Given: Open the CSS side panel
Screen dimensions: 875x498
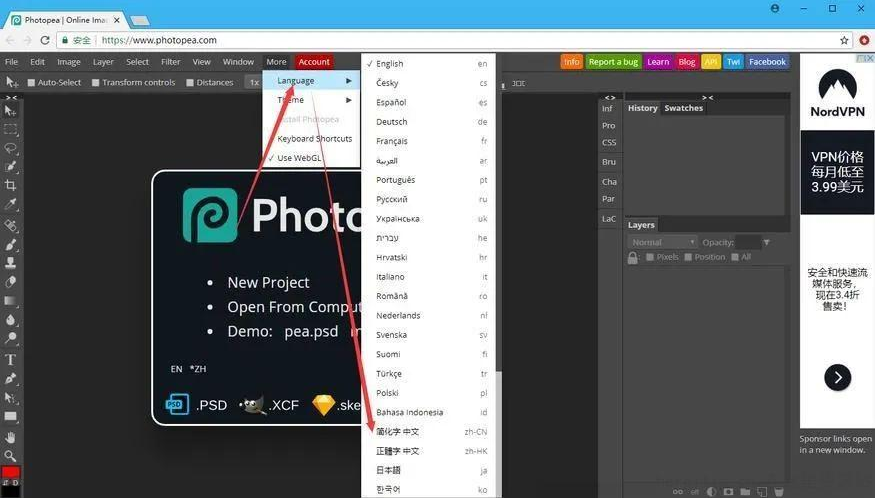Looking at the screenshot, I should coord(609,142).
